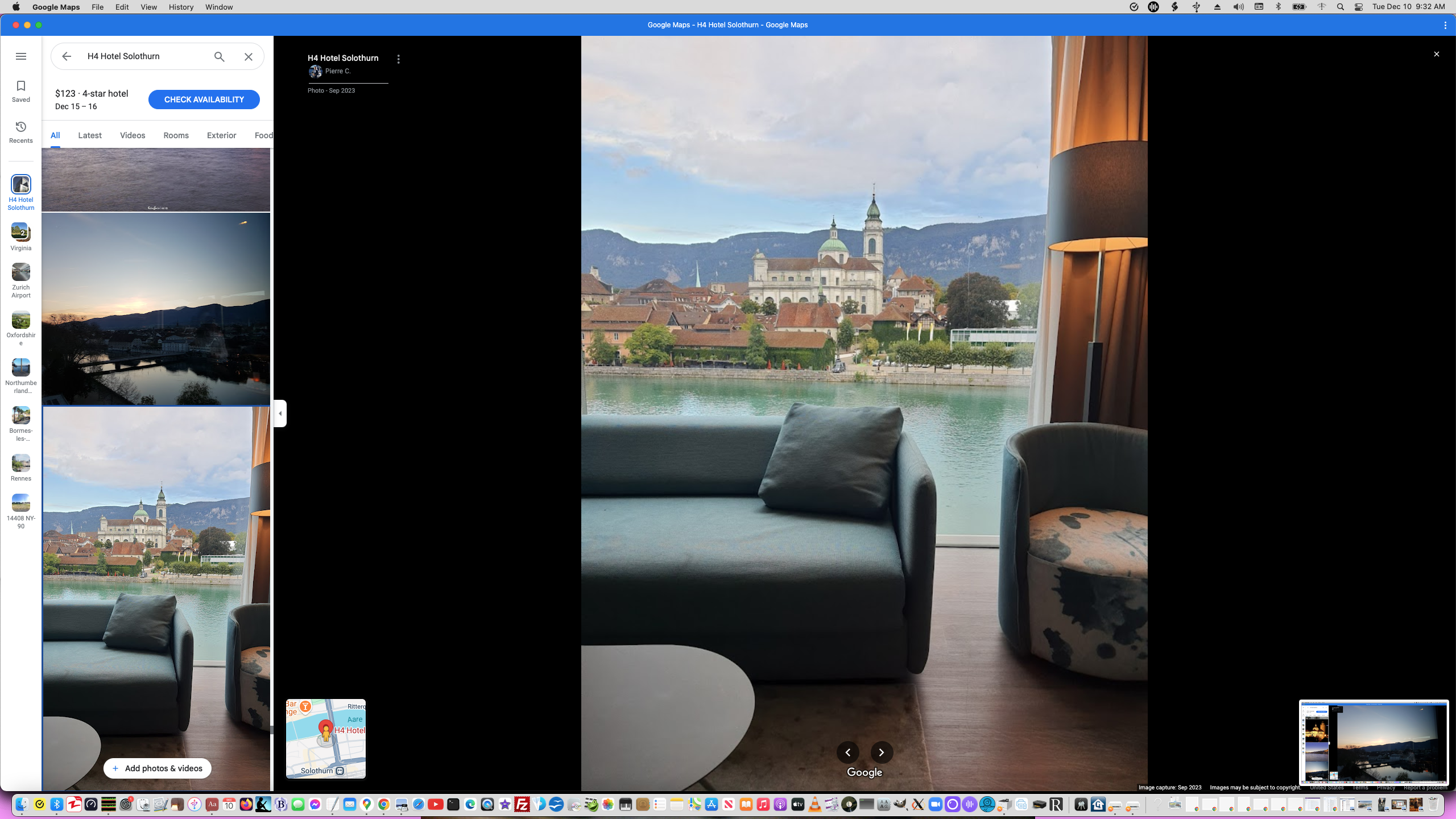This screenshot has height=819, width=1456.
Task: Open the photo options three-dot menu
Action: (398, 59)
